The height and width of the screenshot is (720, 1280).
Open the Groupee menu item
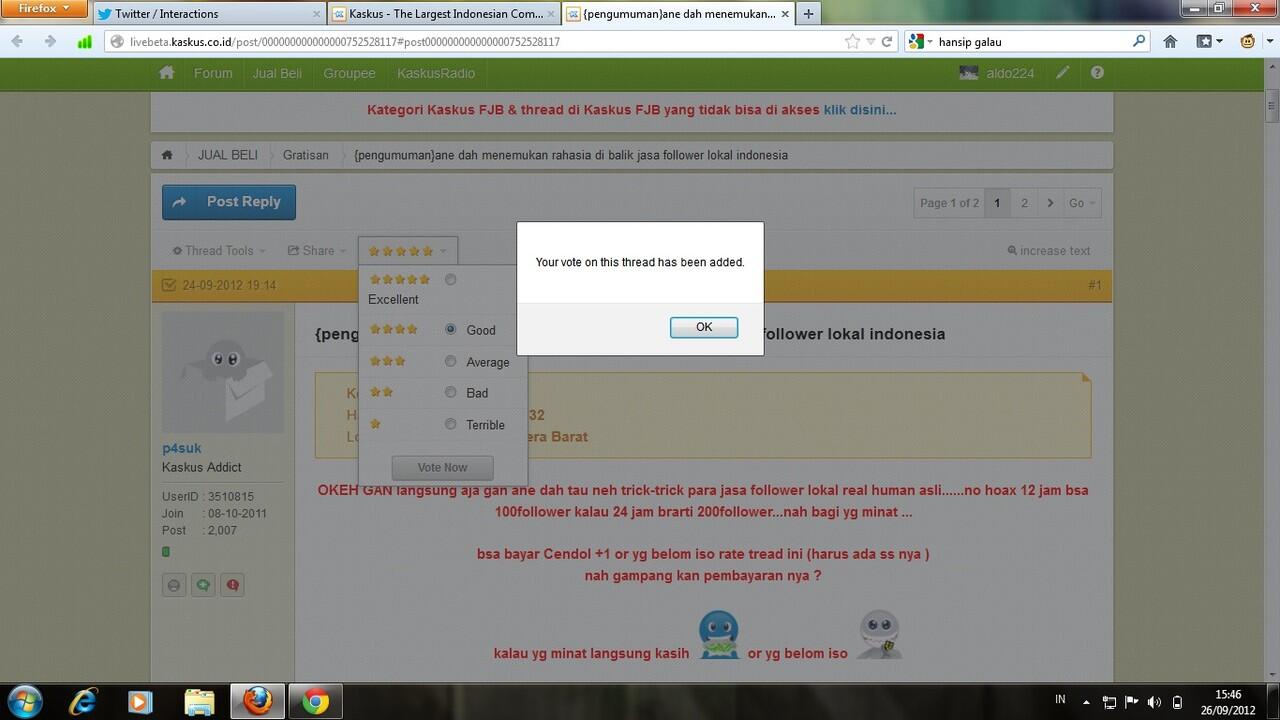tap(349, 73)
